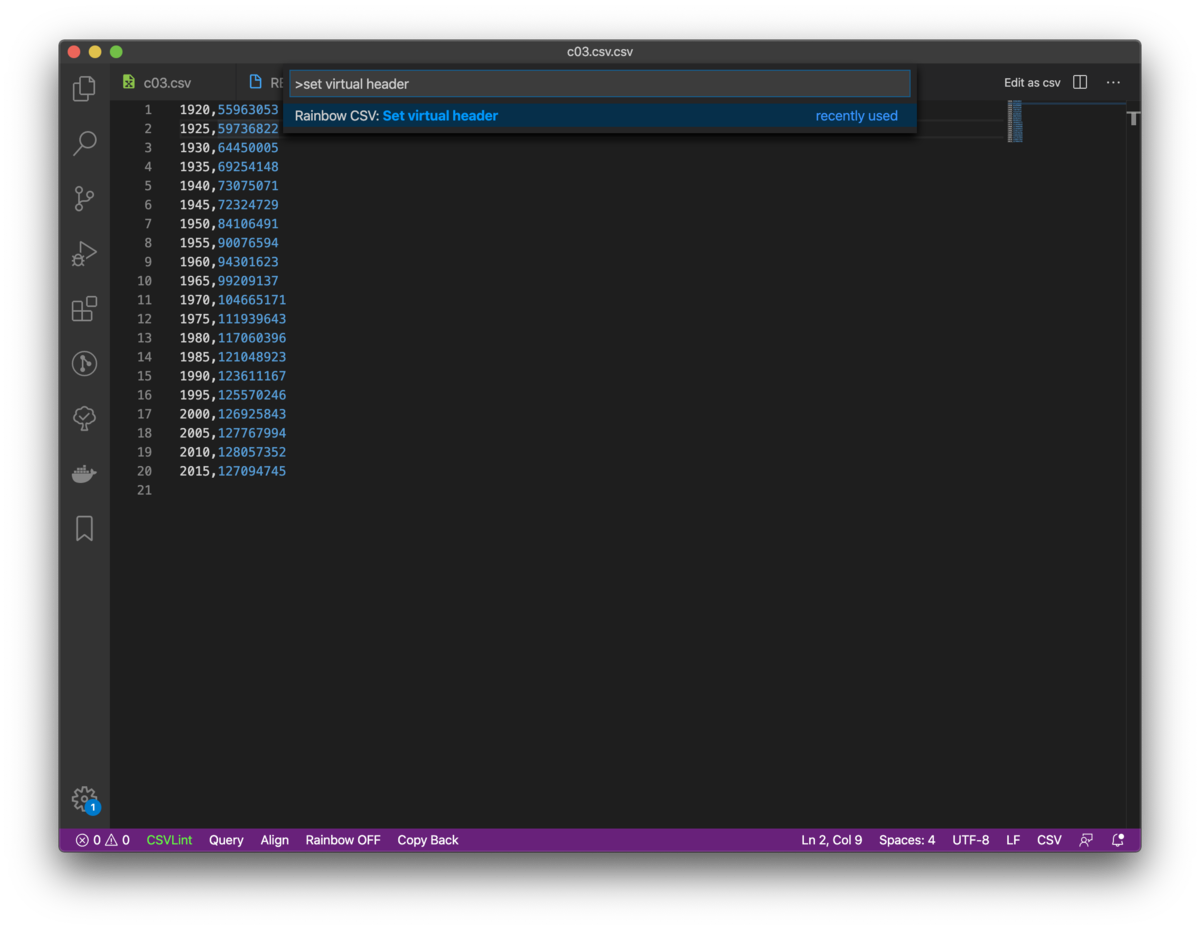Click the year 2000 on line 17
Screen dimensions: 1200x930
click(195, 414)
